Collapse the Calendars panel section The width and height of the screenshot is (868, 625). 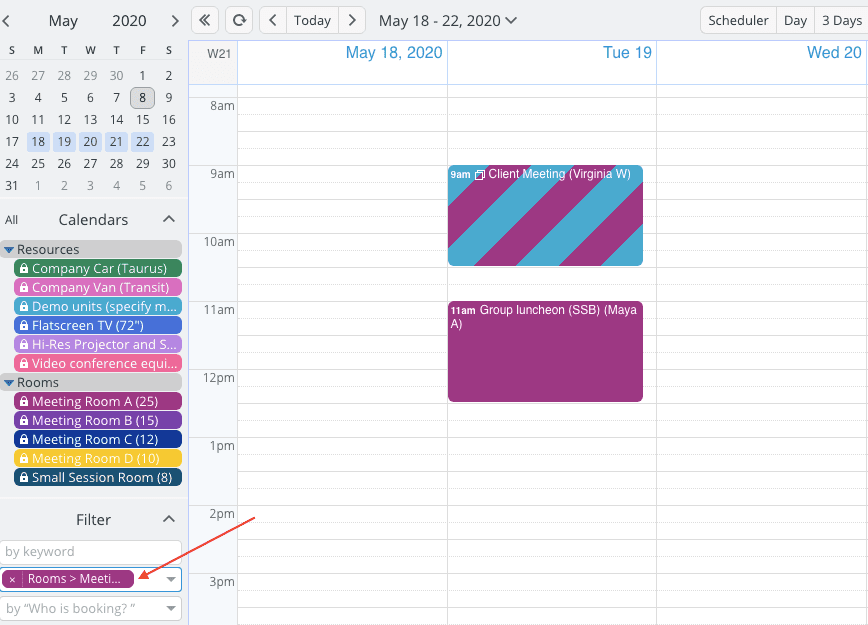[169, 220]
